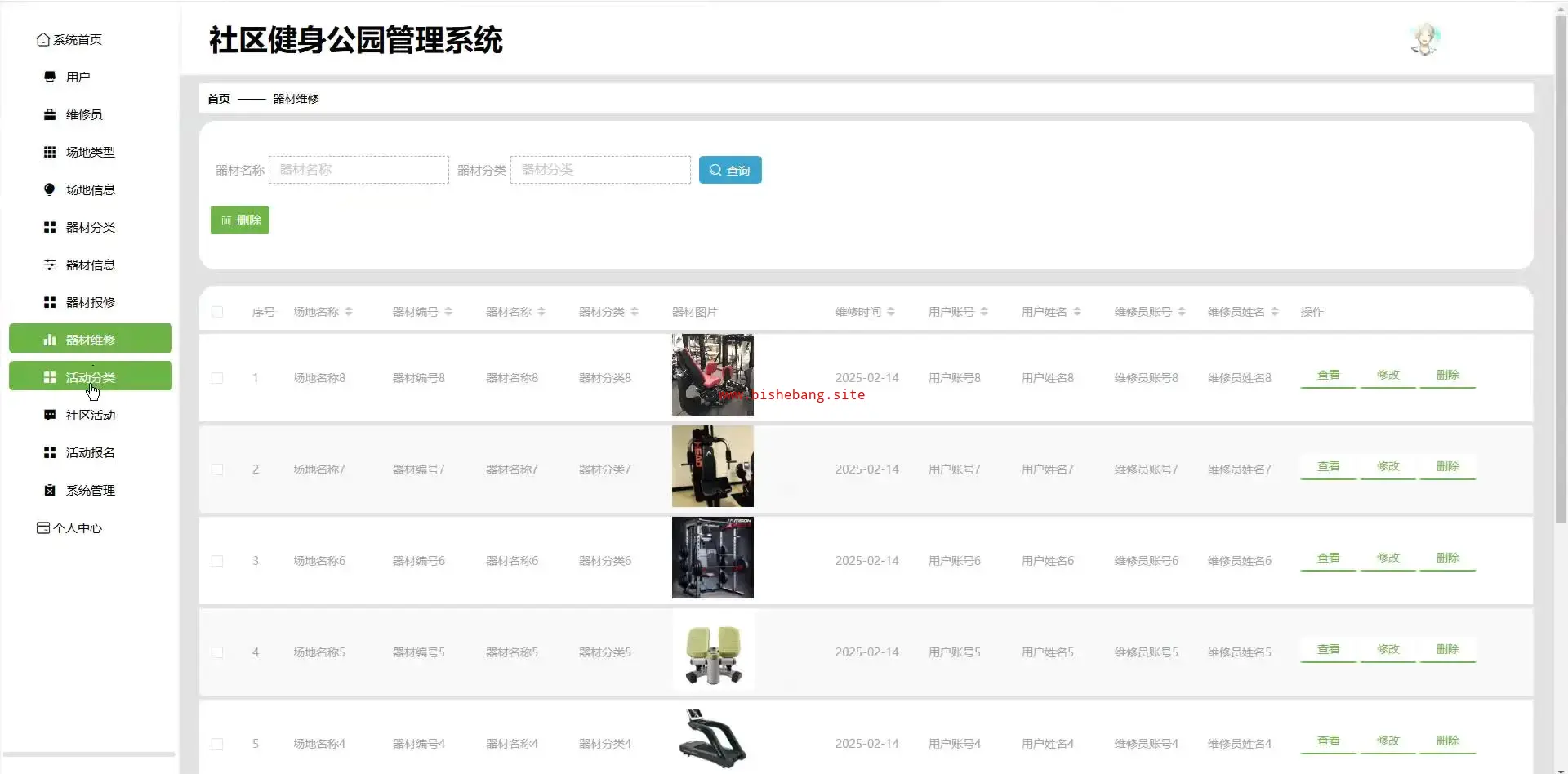Go to 系统管理 in the sidebar
This screenshot has width=1568, height=774.
pyautogui.click(x=90, y=490)
